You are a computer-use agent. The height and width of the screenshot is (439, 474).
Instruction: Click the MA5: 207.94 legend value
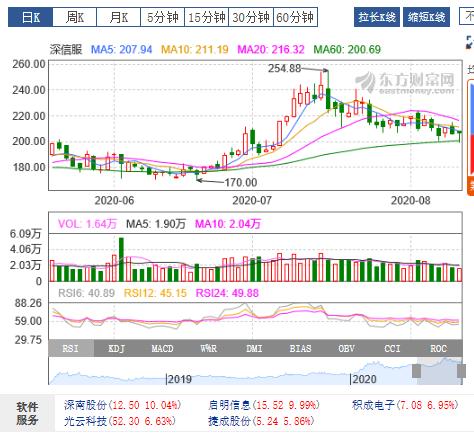122,50
